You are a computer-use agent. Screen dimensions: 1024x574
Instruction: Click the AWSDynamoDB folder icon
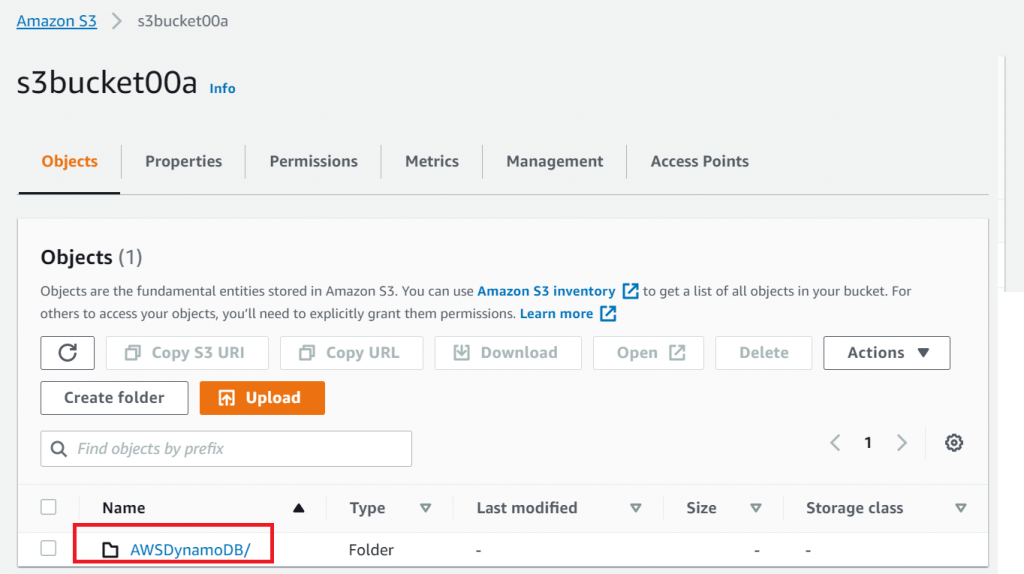pos(110,549)
